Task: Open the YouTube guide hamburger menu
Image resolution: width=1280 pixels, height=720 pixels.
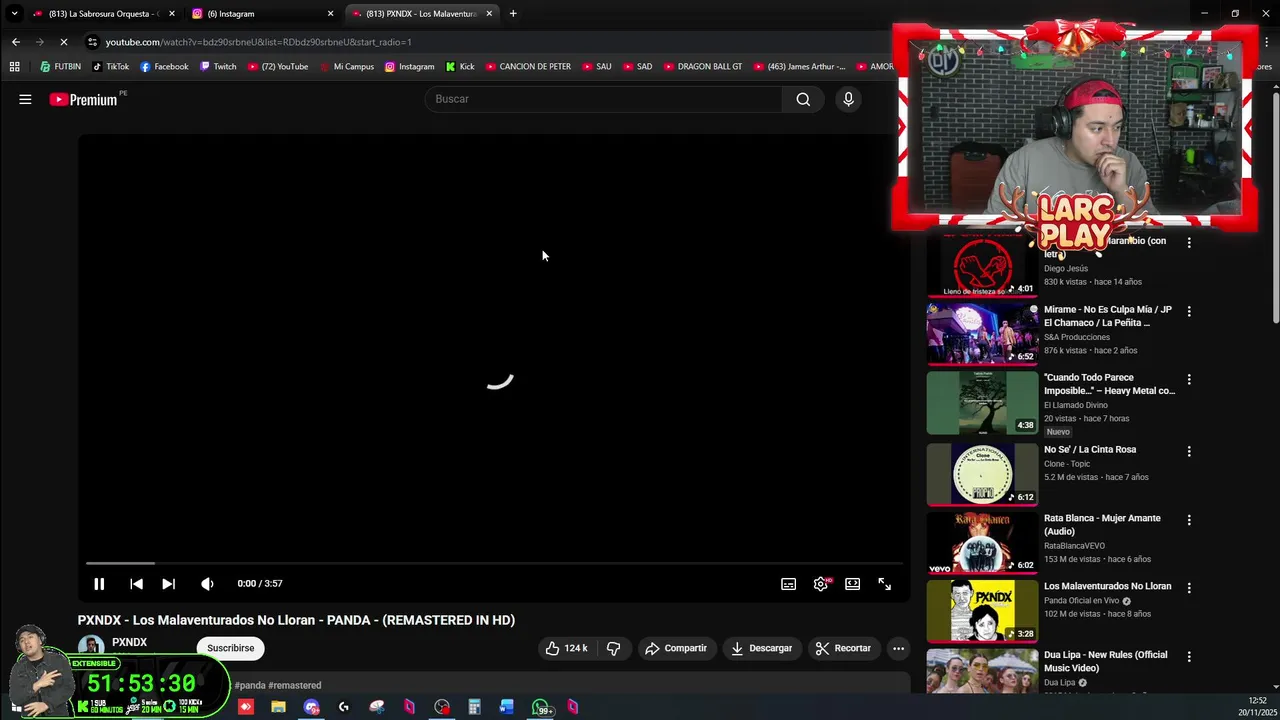Action: point(25,99)
